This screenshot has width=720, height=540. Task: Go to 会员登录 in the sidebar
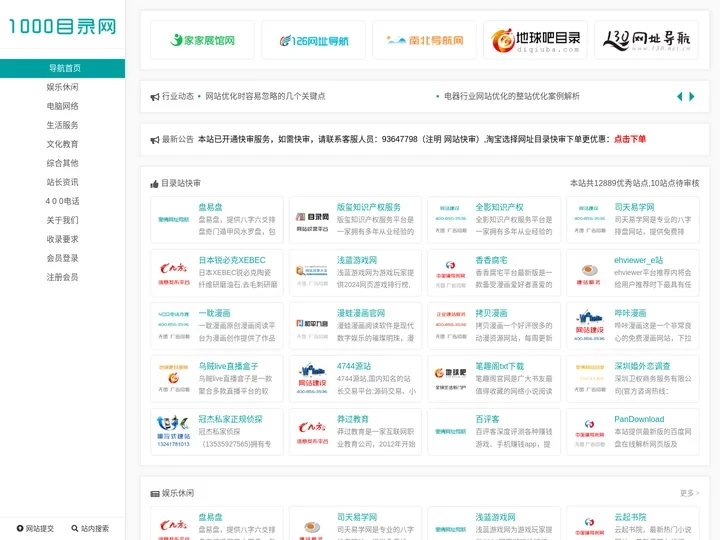(x=62, y=258)
